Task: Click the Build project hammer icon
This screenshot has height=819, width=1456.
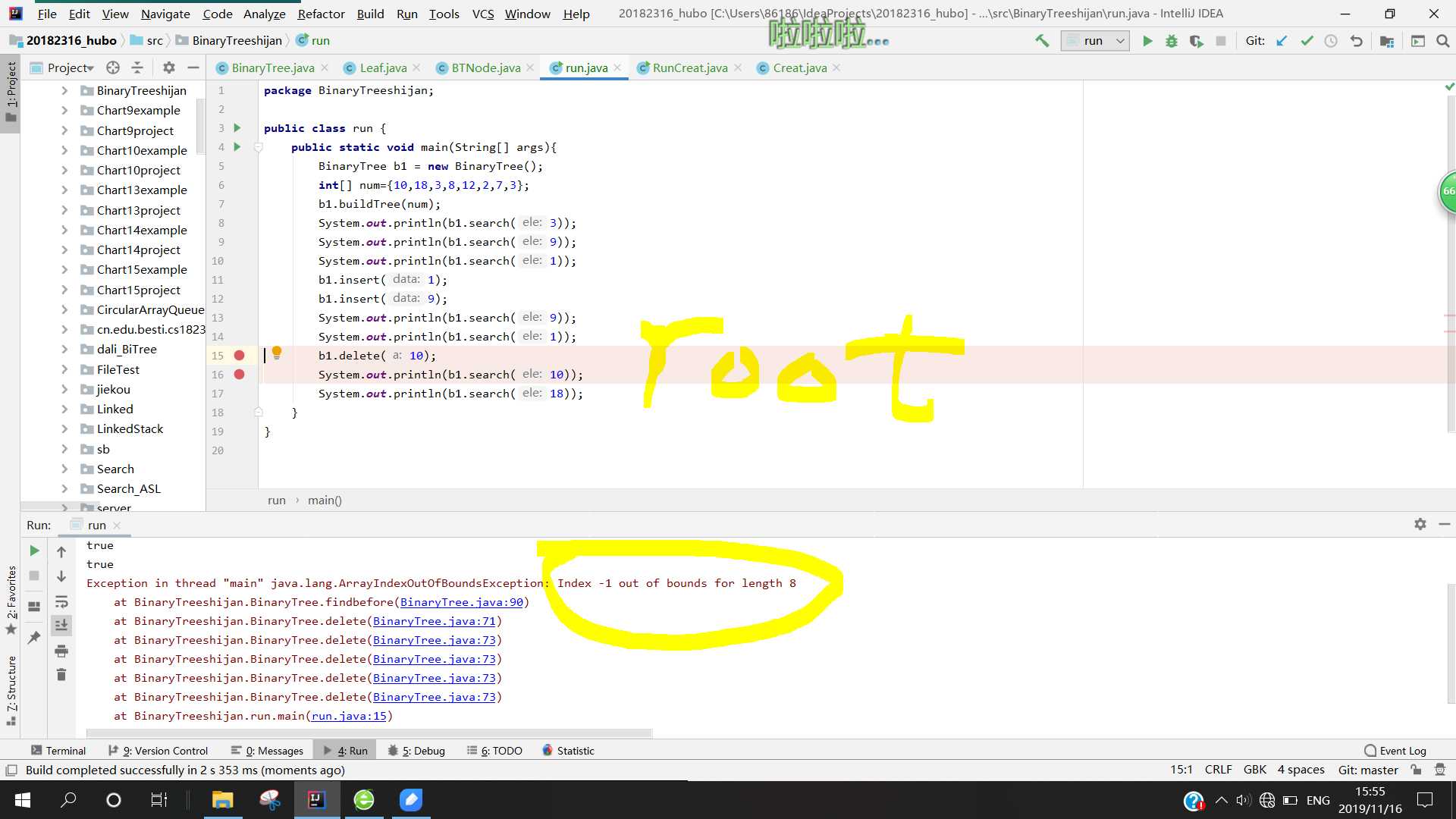Action: pyautogui.click(x=1044, y=41)
